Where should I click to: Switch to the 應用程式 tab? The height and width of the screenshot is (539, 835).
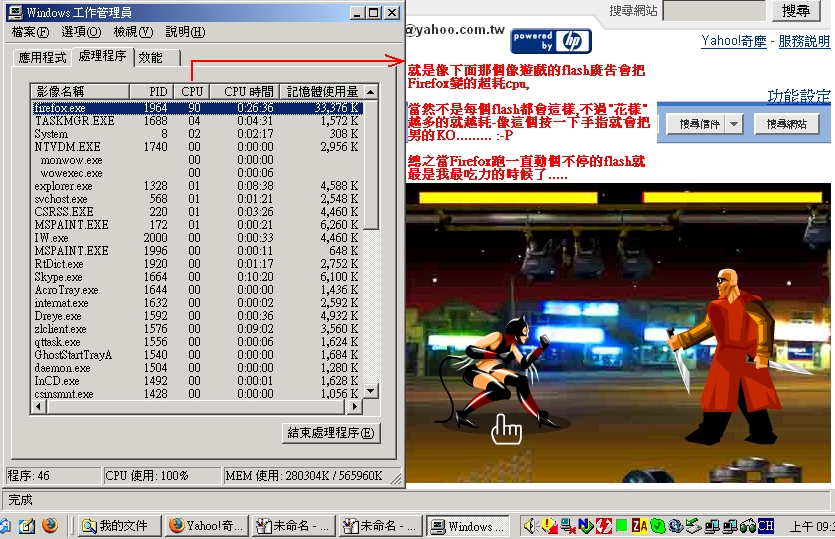click(43, 58)
